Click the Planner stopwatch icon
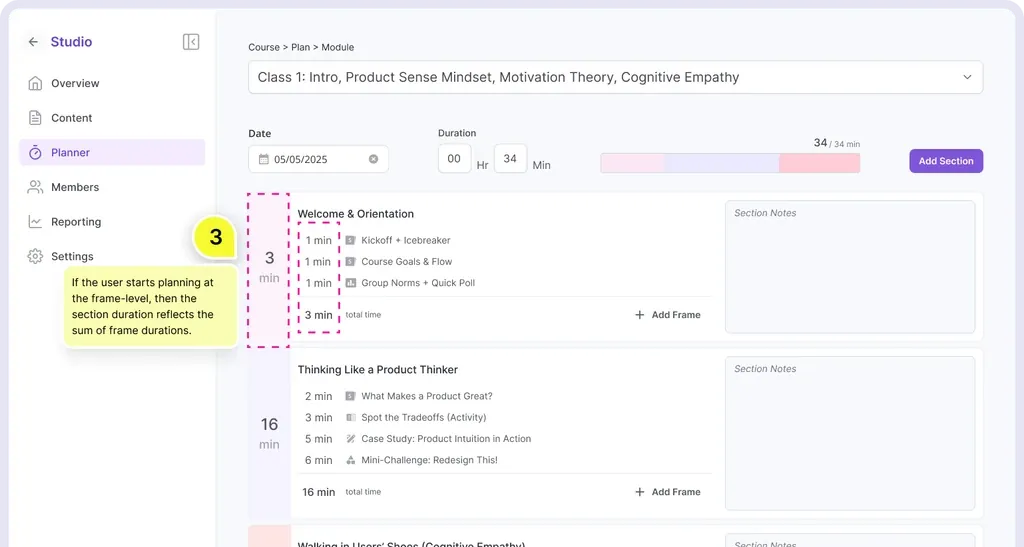 pyautogui.click(x=35, y=152)
